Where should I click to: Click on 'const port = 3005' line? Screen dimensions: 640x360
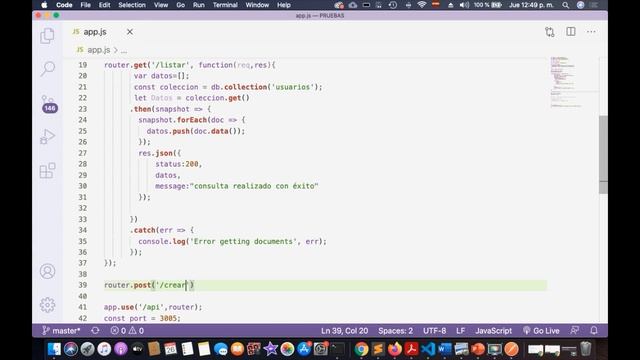click(x=142, y=318)
